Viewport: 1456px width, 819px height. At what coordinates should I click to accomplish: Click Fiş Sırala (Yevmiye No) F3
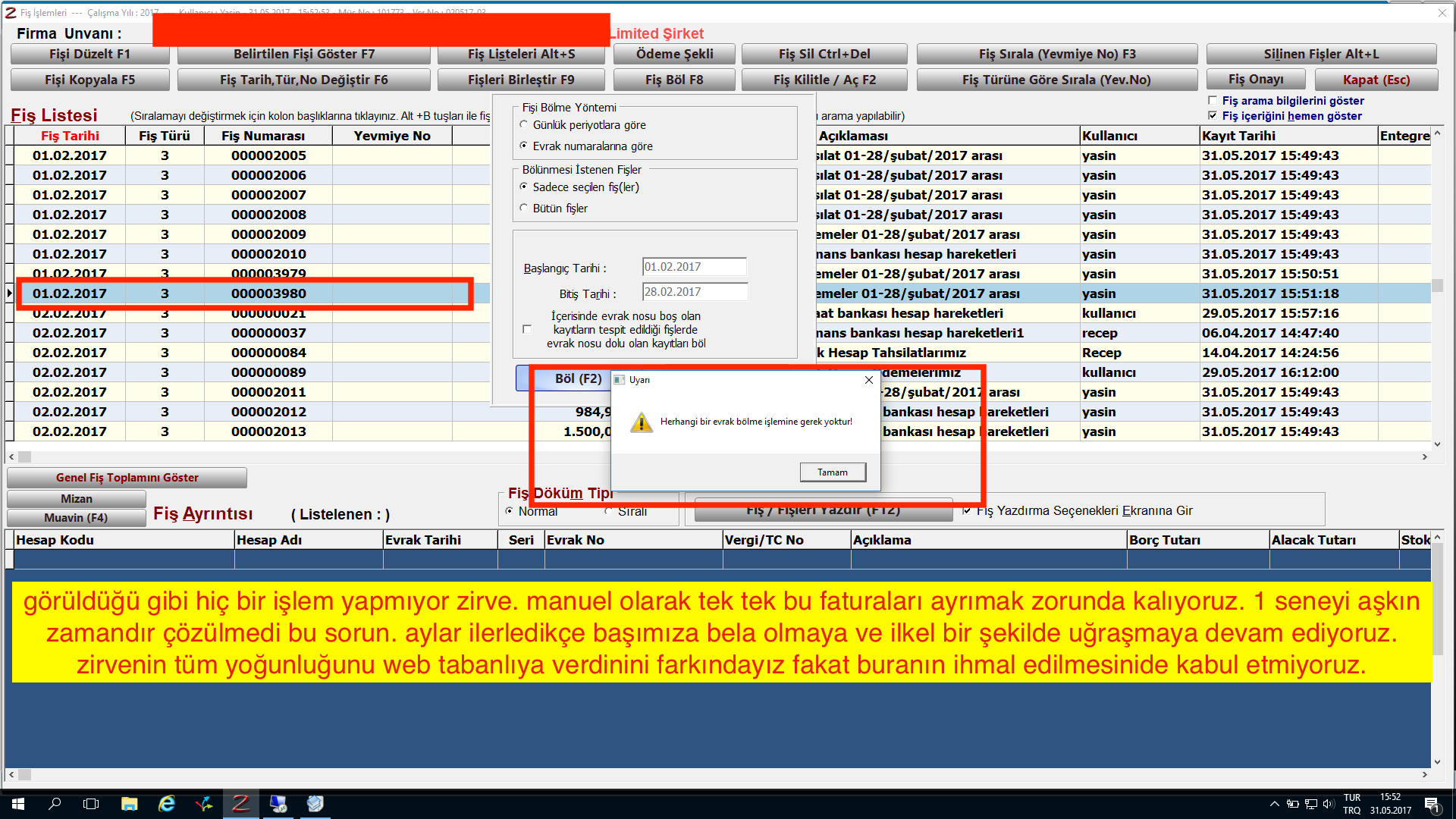1057,54
